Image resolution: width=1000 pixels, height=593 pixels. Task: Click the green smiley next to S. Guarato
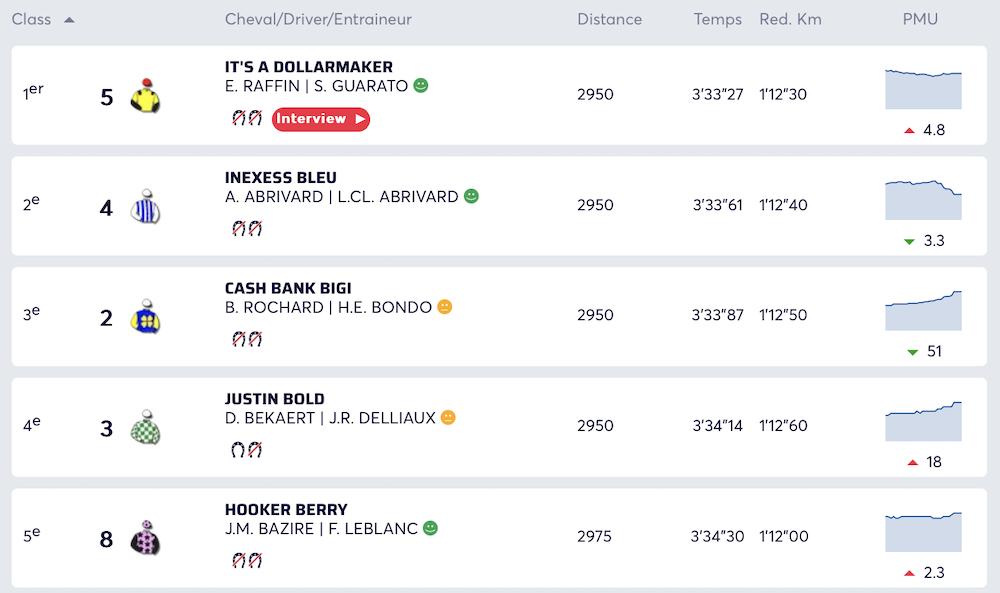tap(421, 86)
